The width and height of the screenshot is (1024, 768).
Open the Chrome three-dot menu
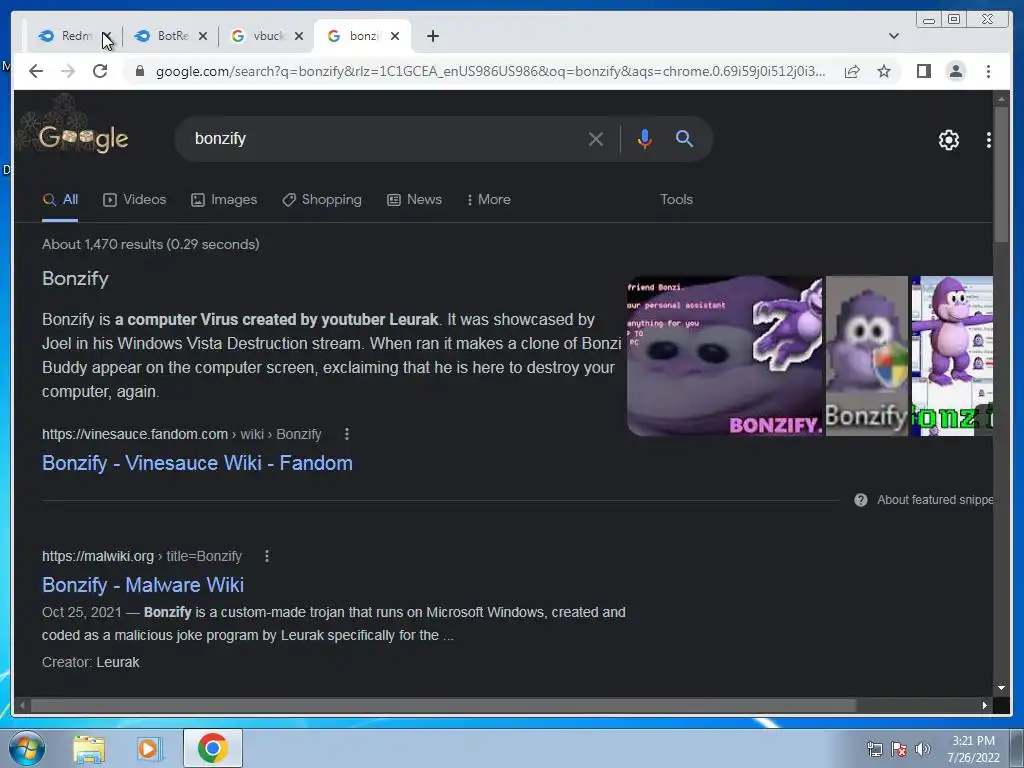click(x=988, y=71)
